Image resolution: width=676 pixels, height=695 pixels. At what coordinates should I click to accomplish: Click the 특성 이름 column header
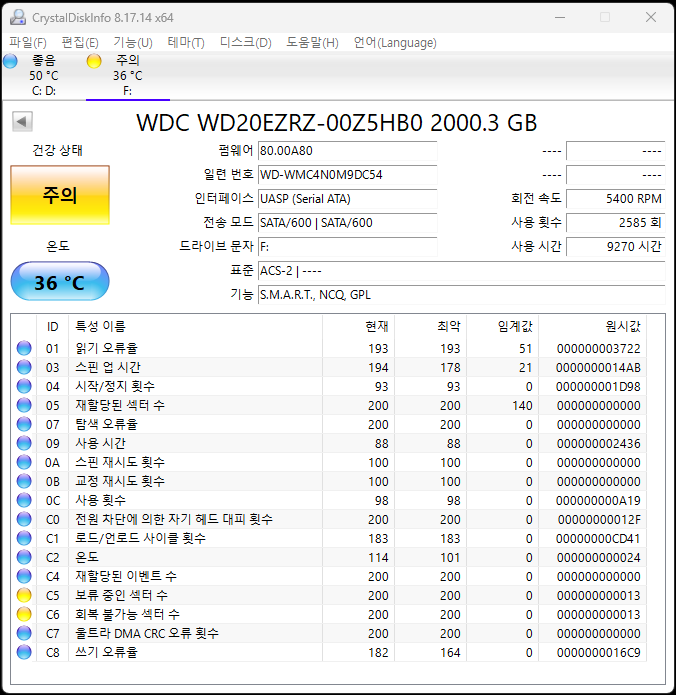[101, 327]
